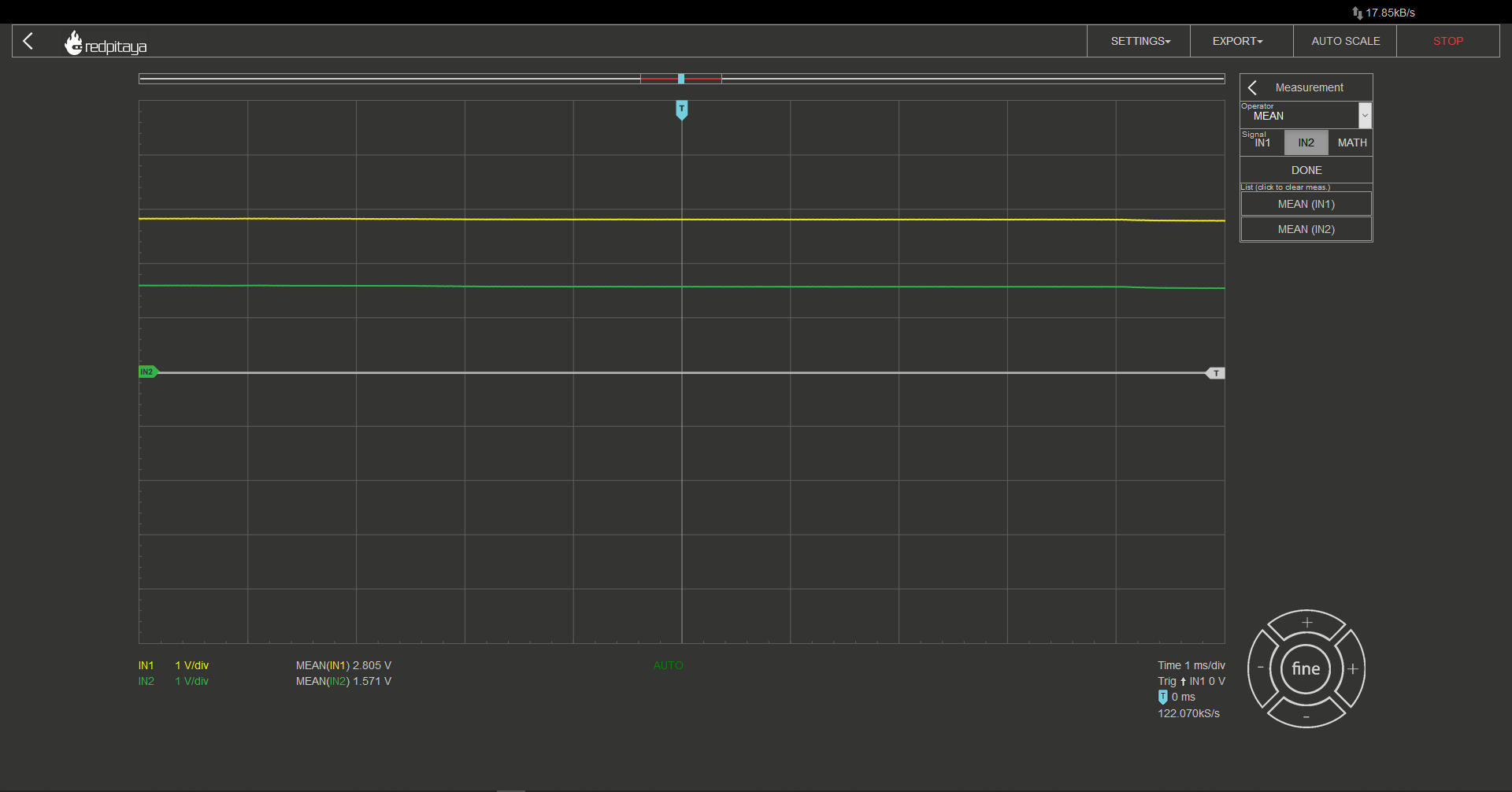Remove MEAN (IN1) from the measurement list
The height and width of the screenshot is (792, 1512).
coord(1306,204)
